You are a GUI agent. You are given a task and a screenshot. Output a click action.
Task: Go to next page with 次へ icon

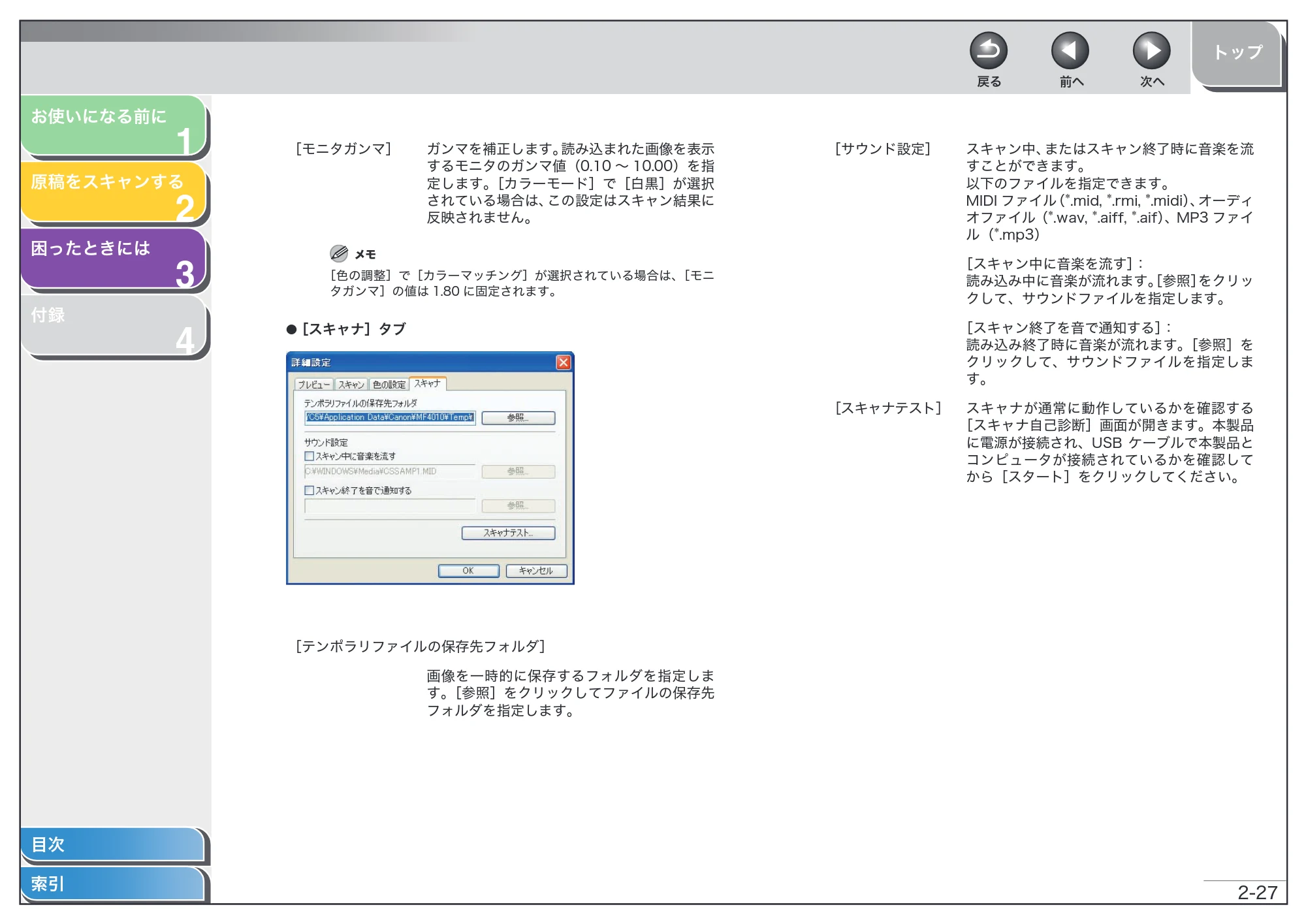point(1151,51)
